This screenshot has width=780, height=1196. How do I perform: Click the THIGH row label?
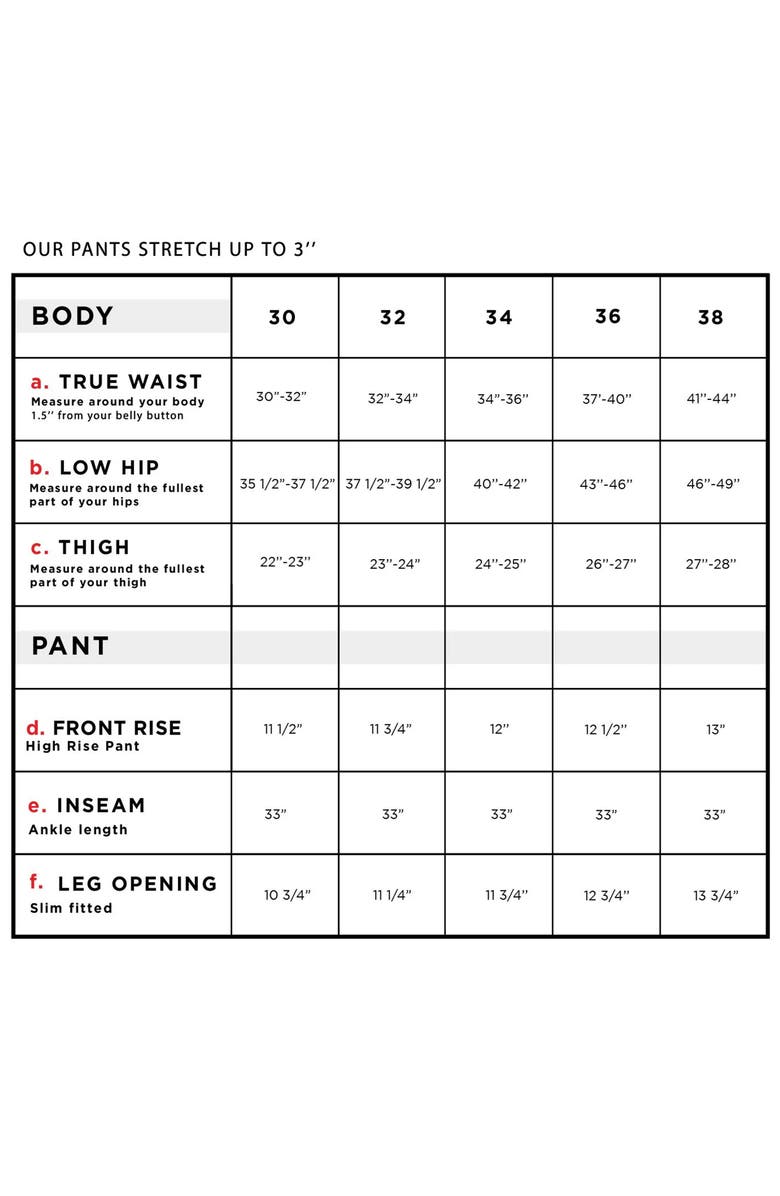click(x=94, y=547)
